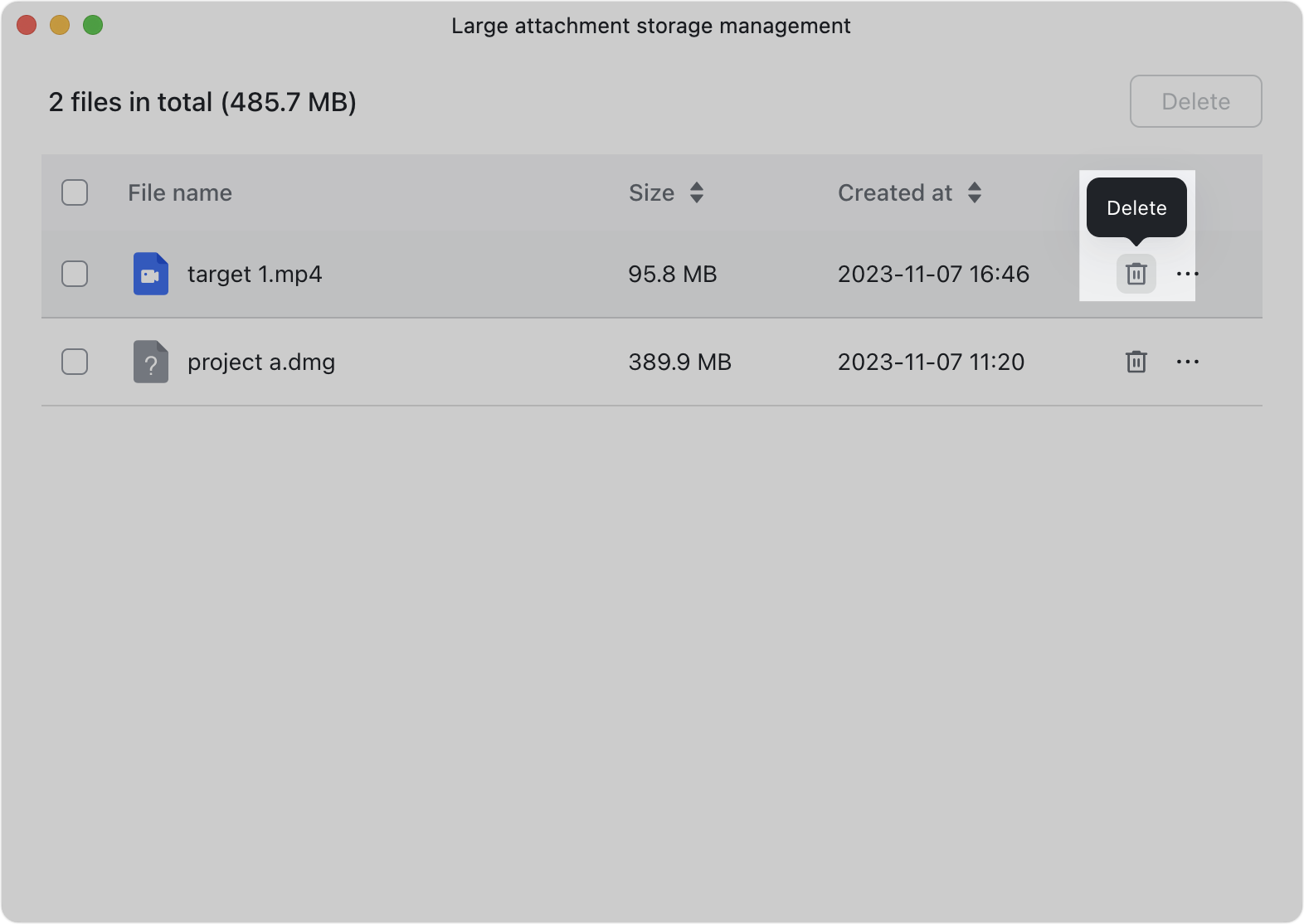This screenshot has width=1304, height=924.
Task: Click the Large attachment storage management title
Action: click(x=650, y=26)
